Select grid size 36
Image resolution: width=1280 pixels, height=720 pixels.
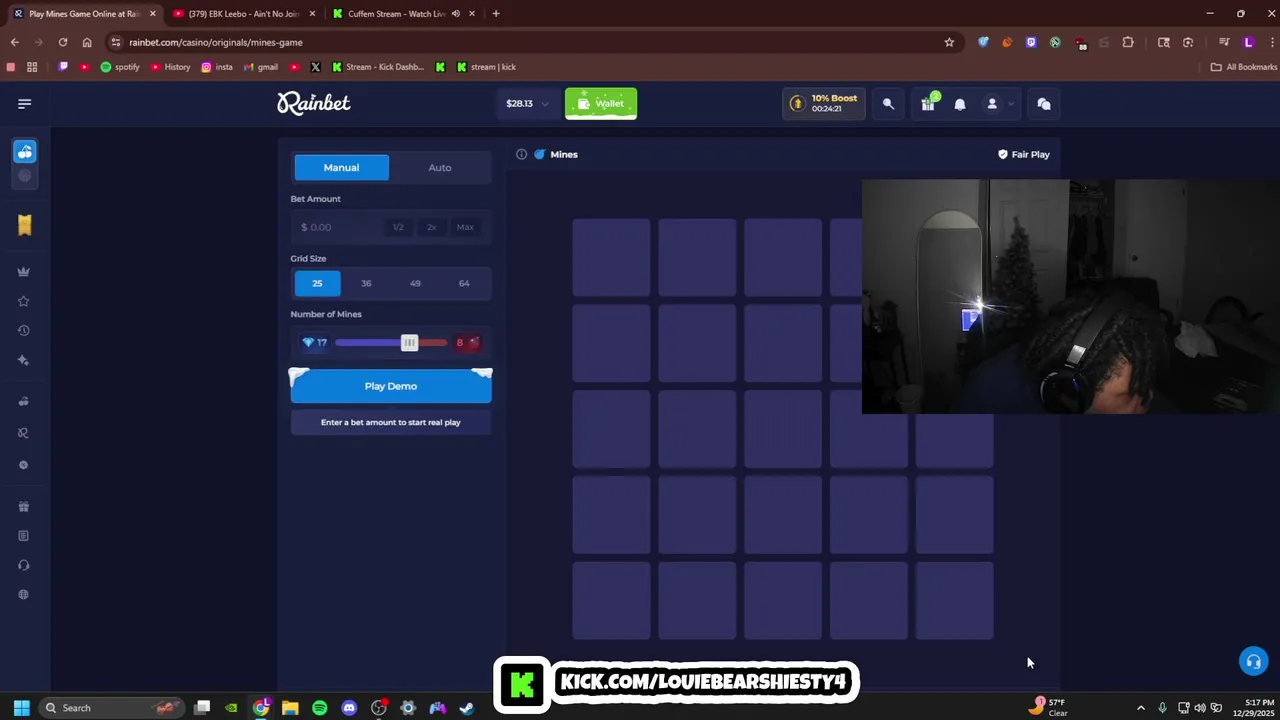click(366, 283)
